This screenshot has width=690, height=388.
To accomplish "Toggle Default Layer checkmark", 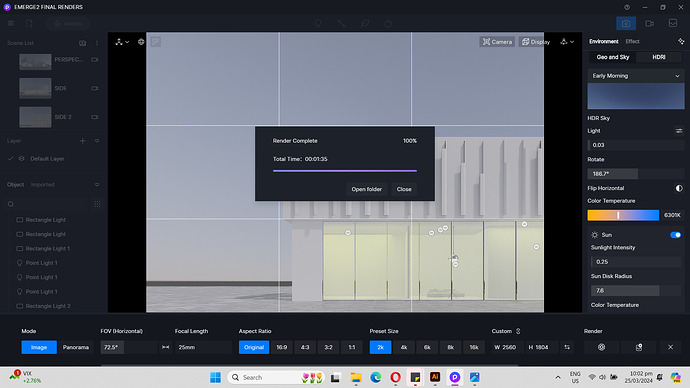I will 11,158.
